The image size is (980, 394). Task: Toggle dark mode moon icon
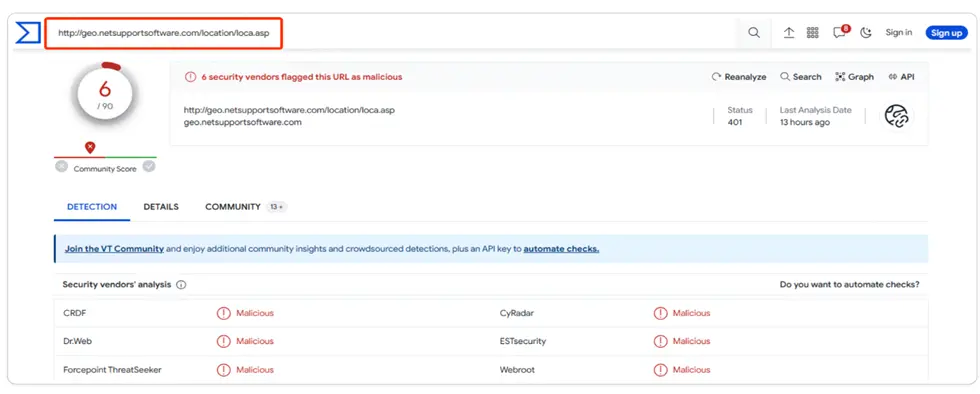tap(866, 33)
